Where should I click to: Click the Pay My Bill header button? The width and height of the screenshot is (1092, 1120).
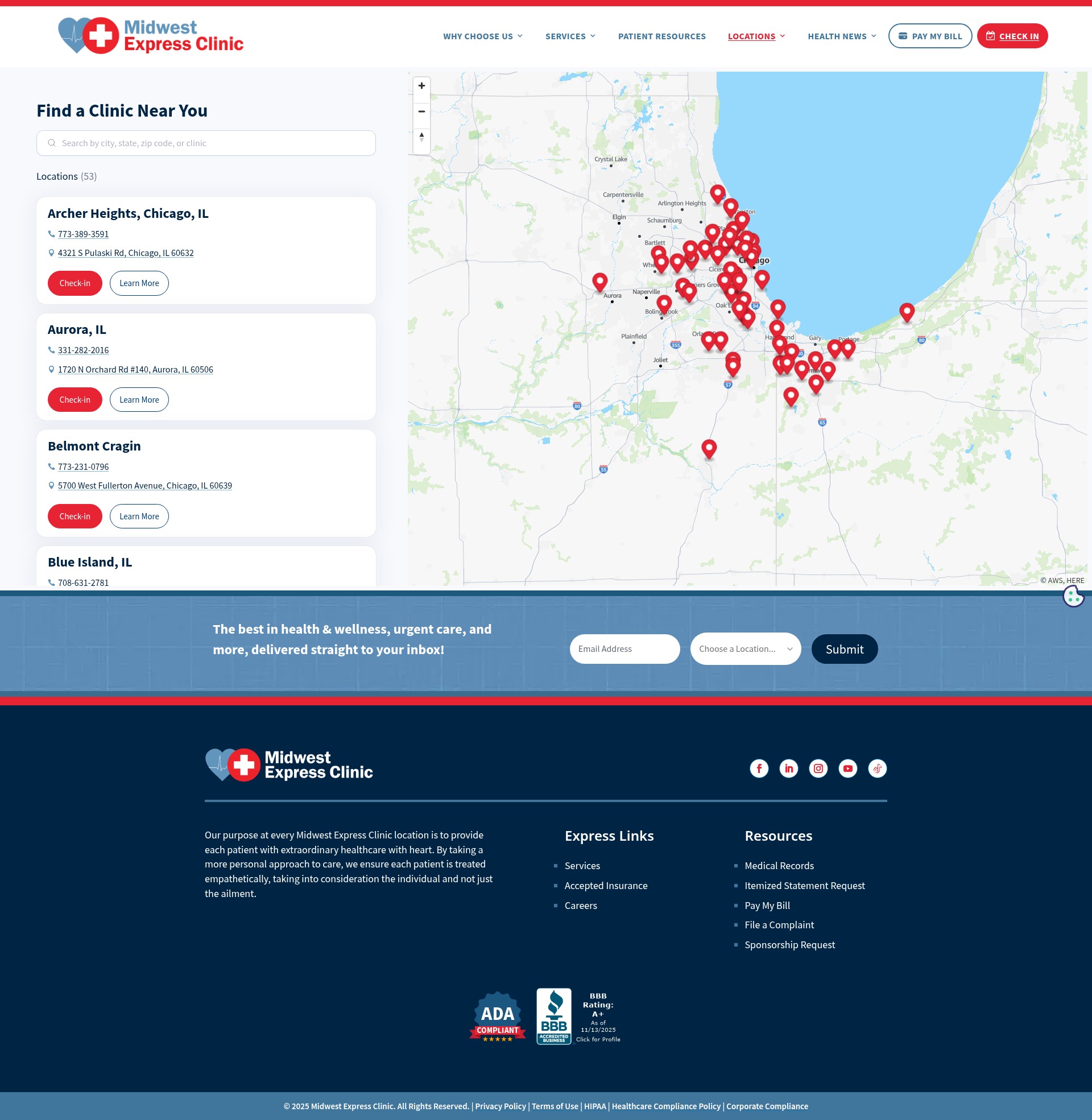(930, 36)
